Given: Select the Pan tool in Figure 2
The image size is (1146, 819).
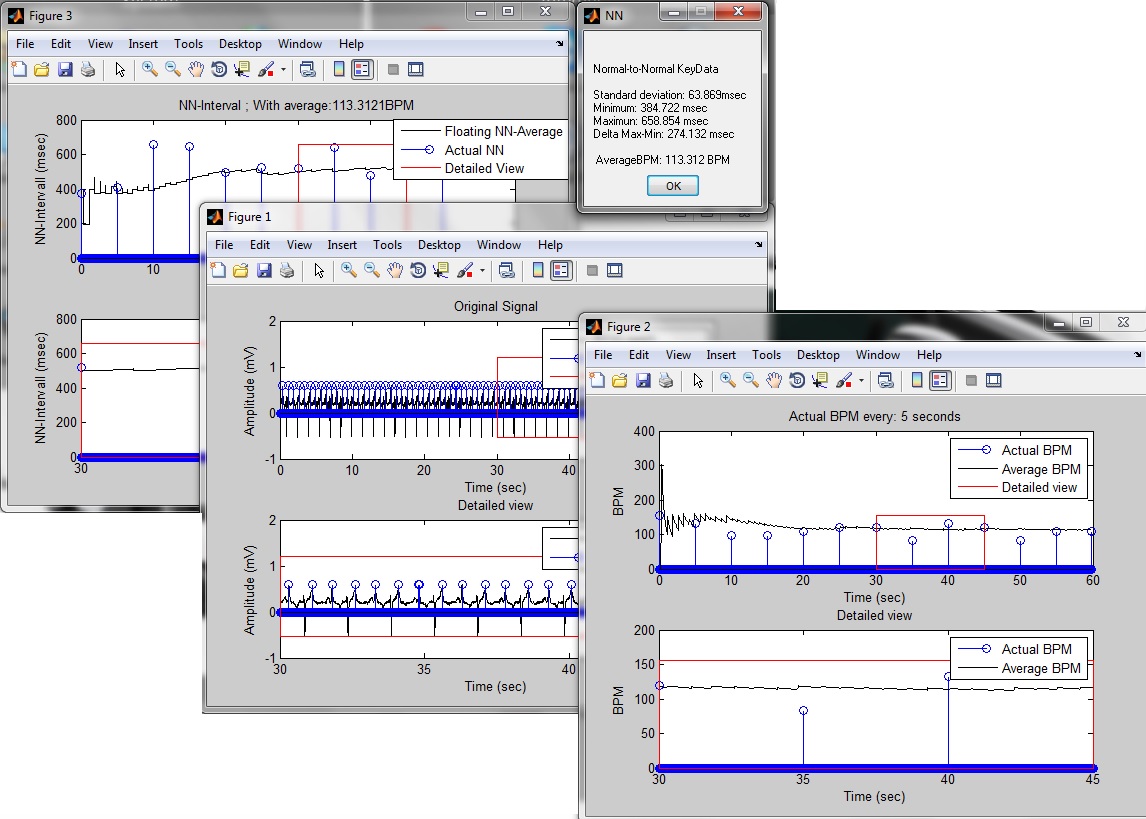Looking at the screenshot, I should point(774,380).
